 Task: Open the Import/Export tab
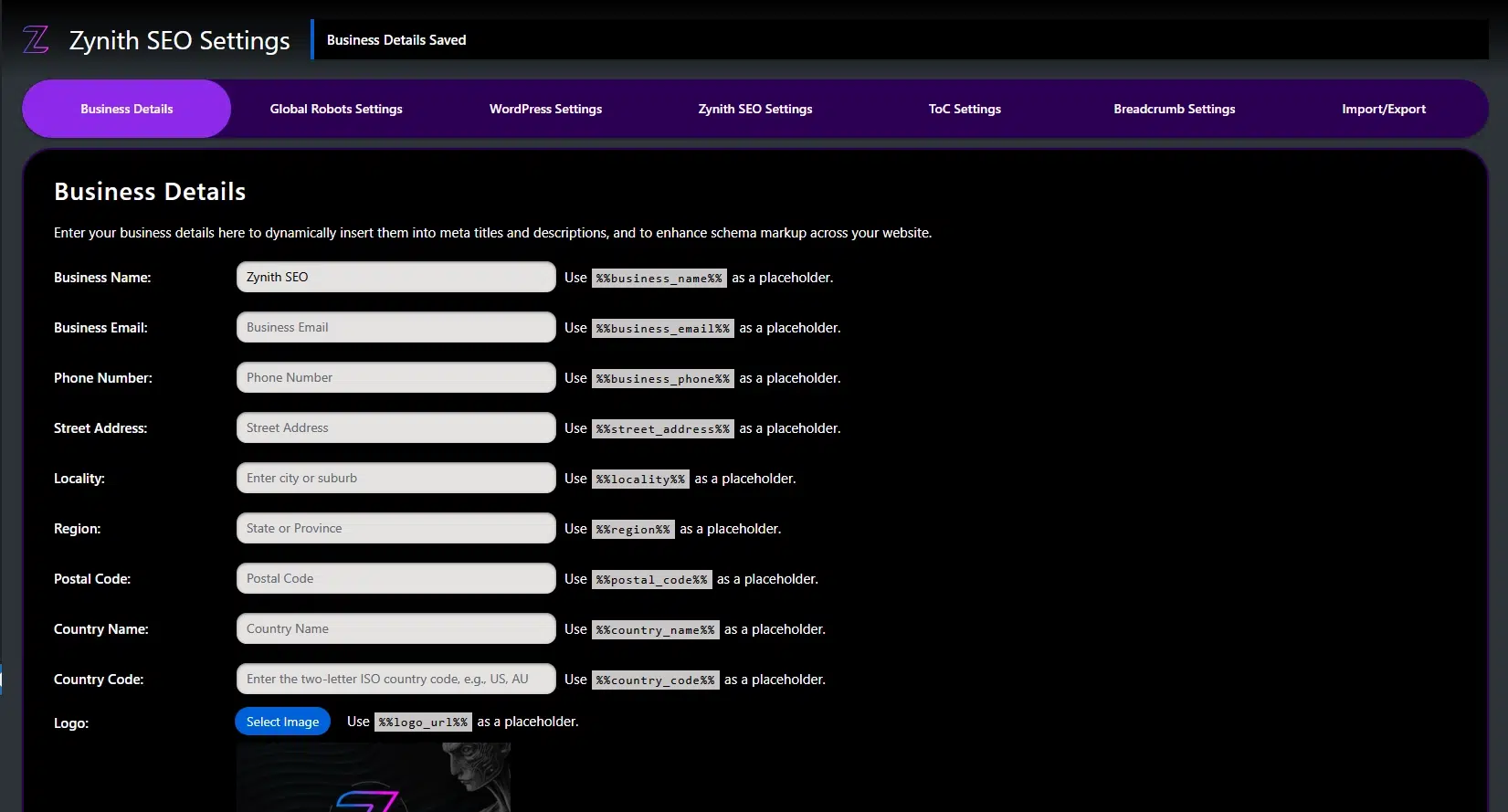click(1384, 109)
